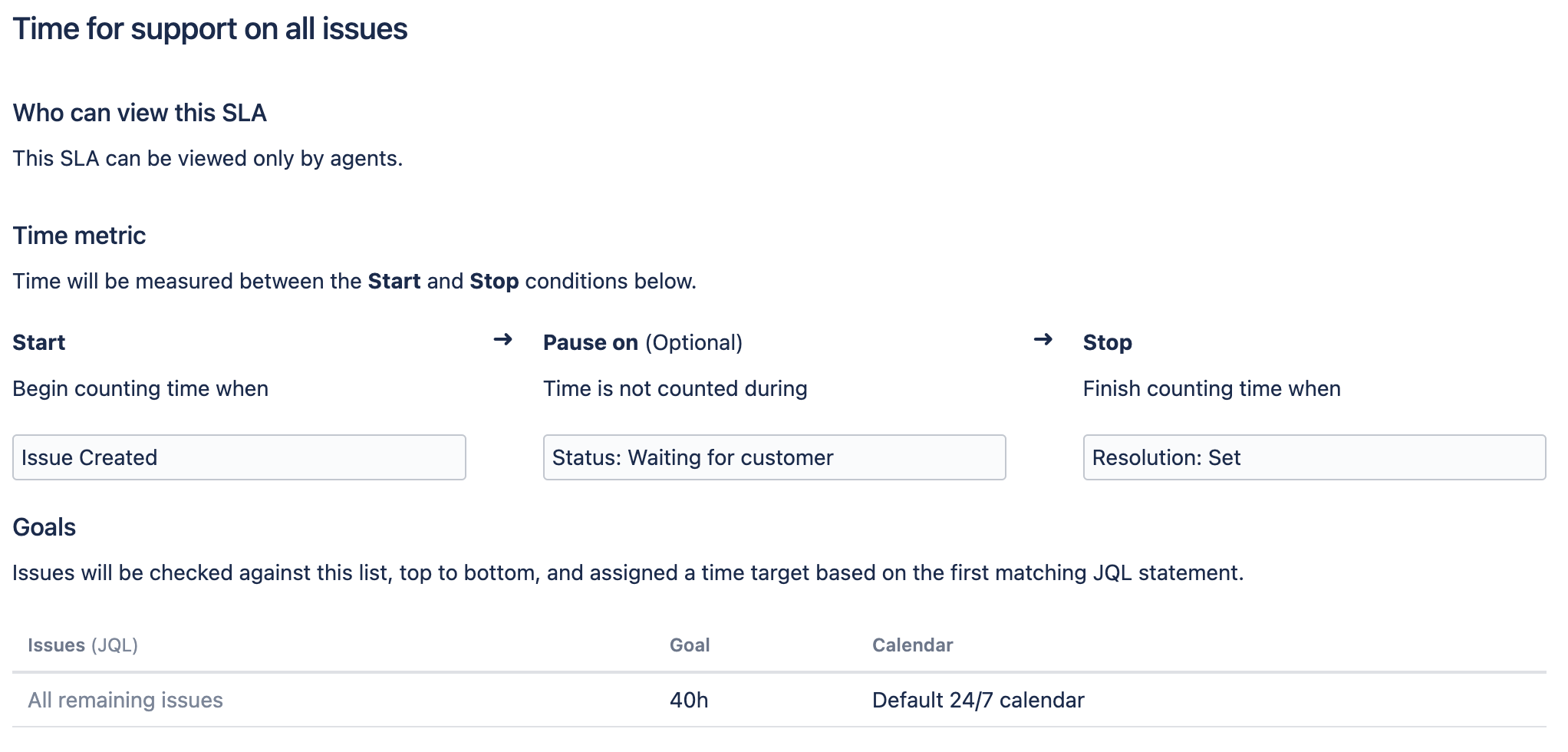Click the Finish counting time when text
The width and height of the screenshot is (1568, 752).
pos(1211,388)
